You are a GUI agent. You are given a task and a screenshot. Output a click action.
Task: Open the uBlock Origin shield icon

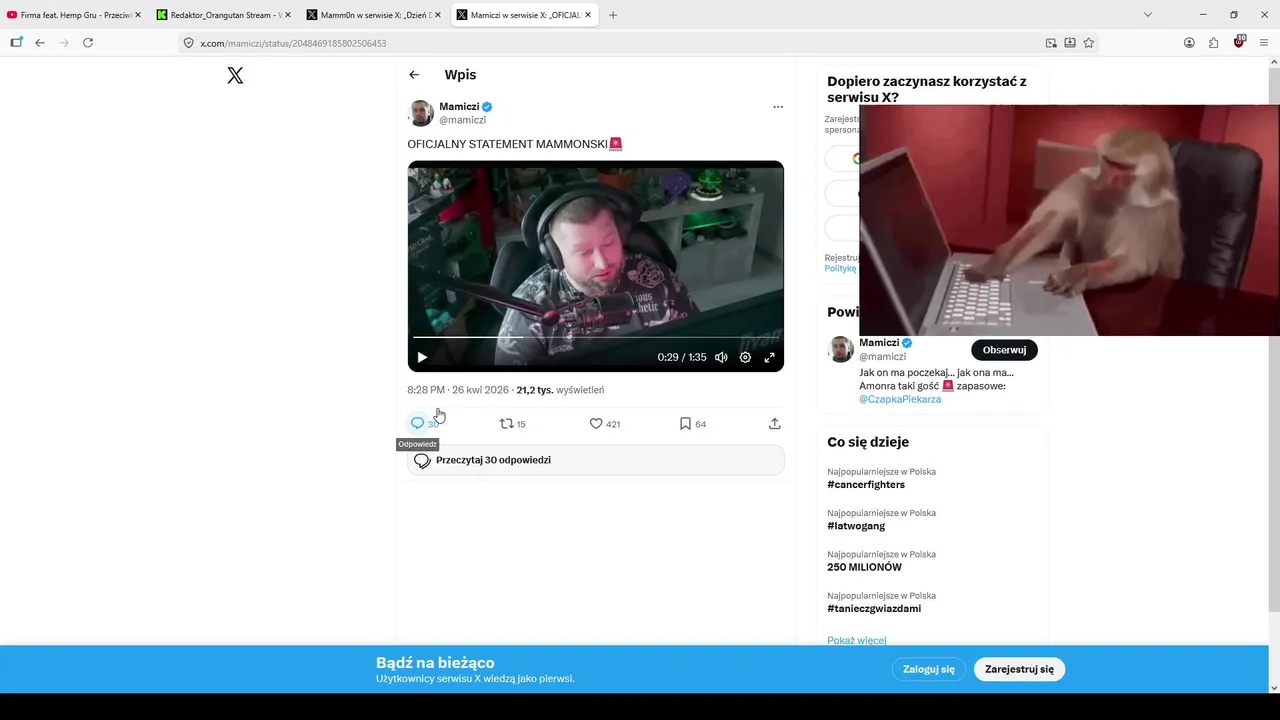(1239, 42)
